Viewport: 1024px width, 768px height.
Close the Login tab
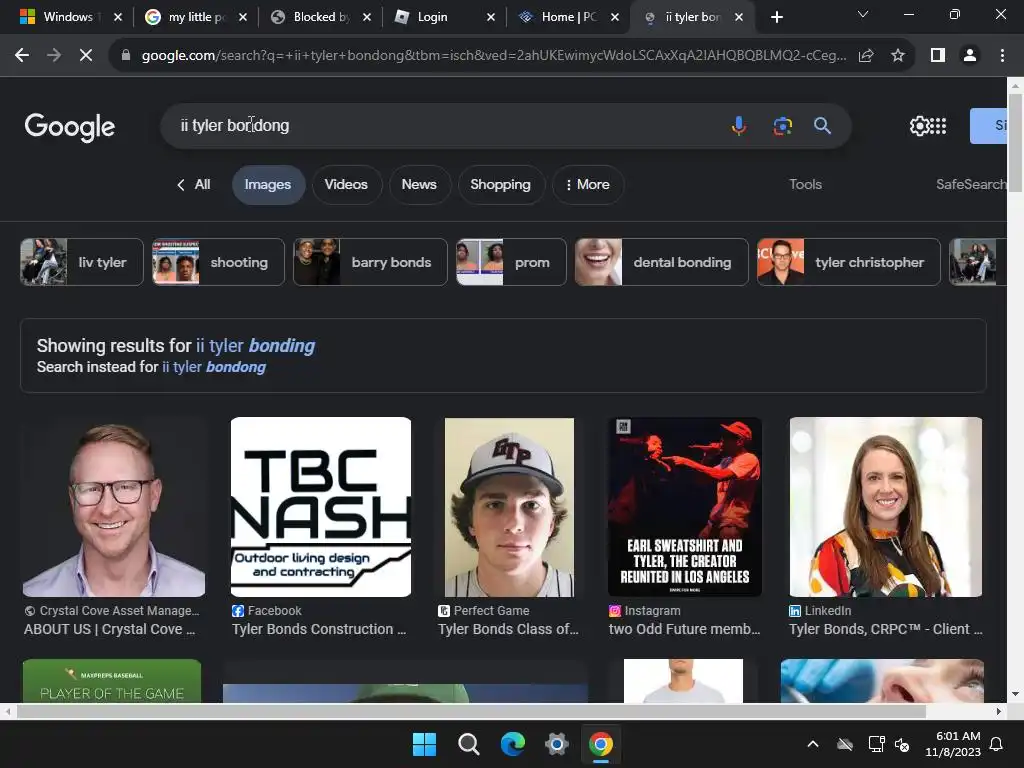(x=490, y=17)
